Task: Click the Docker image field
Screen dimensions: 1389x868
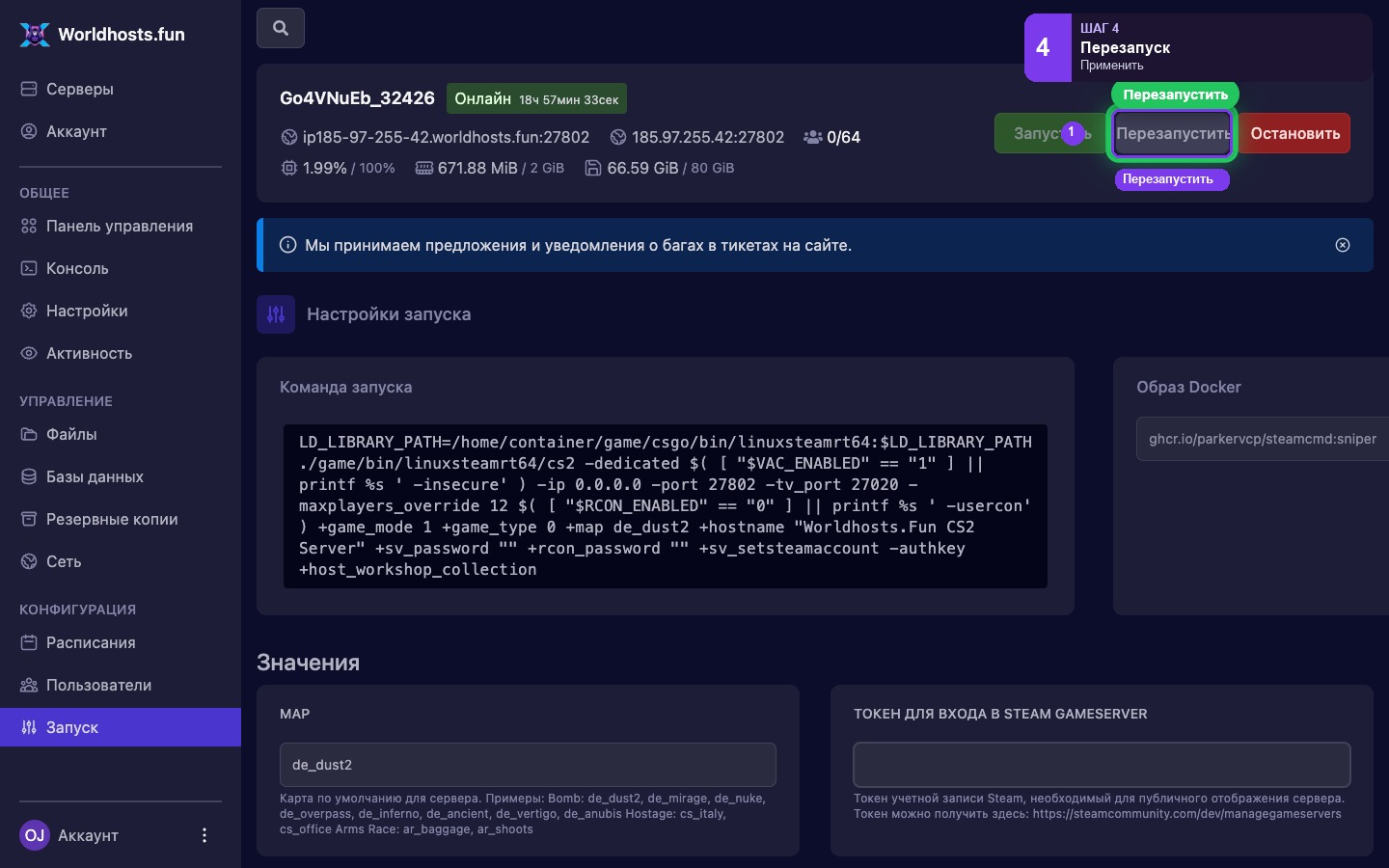Action: coord(1263,439)
